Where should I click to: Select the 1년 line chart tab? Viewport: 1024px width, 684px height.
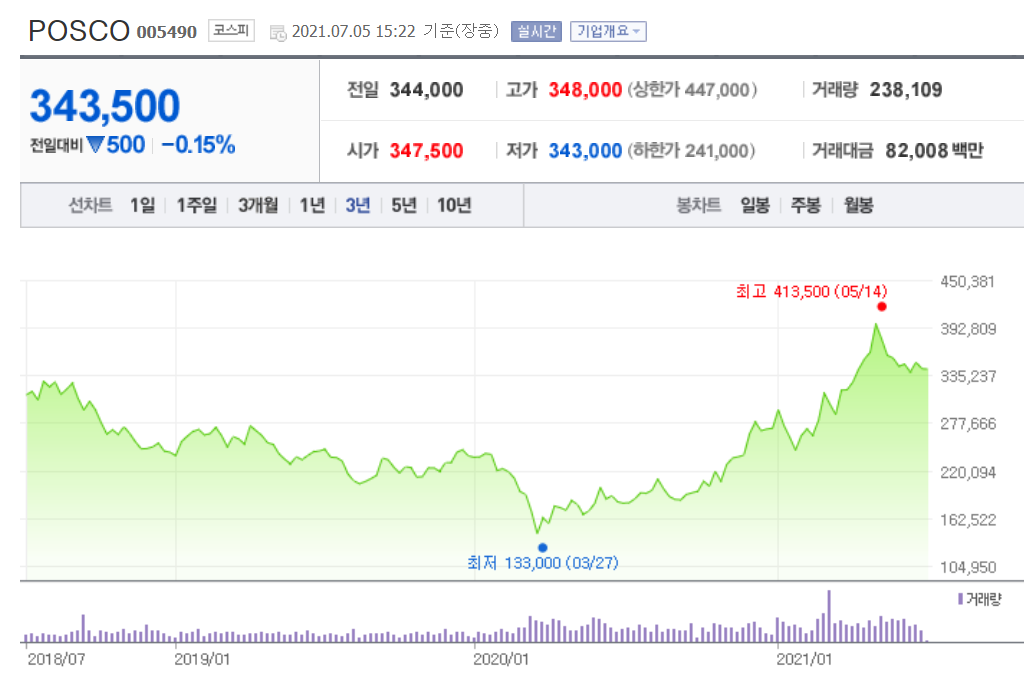[x=312, y=205]
